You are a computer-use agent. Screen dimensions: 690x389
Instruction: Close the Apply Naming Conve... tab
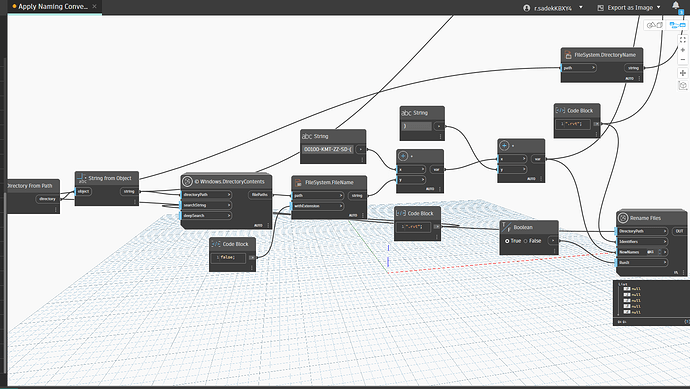(94, 6)
